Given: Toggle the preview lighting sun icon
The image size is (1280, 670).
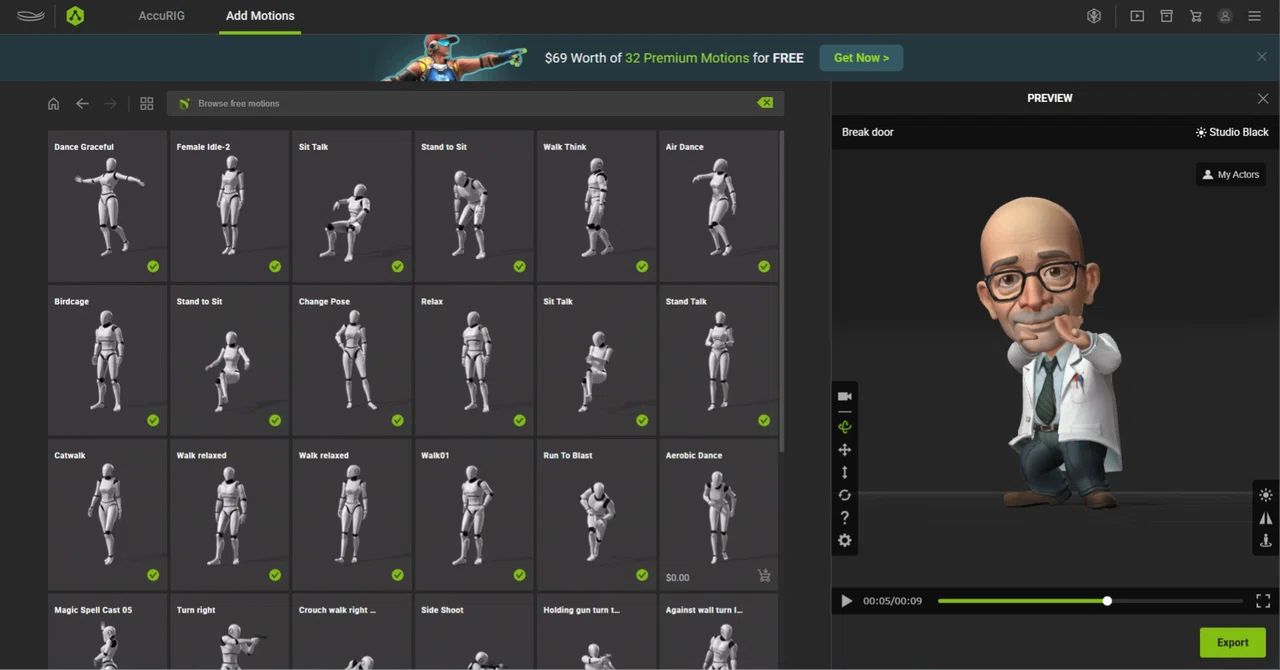Looking at the screenshot, I should 1266,495.
